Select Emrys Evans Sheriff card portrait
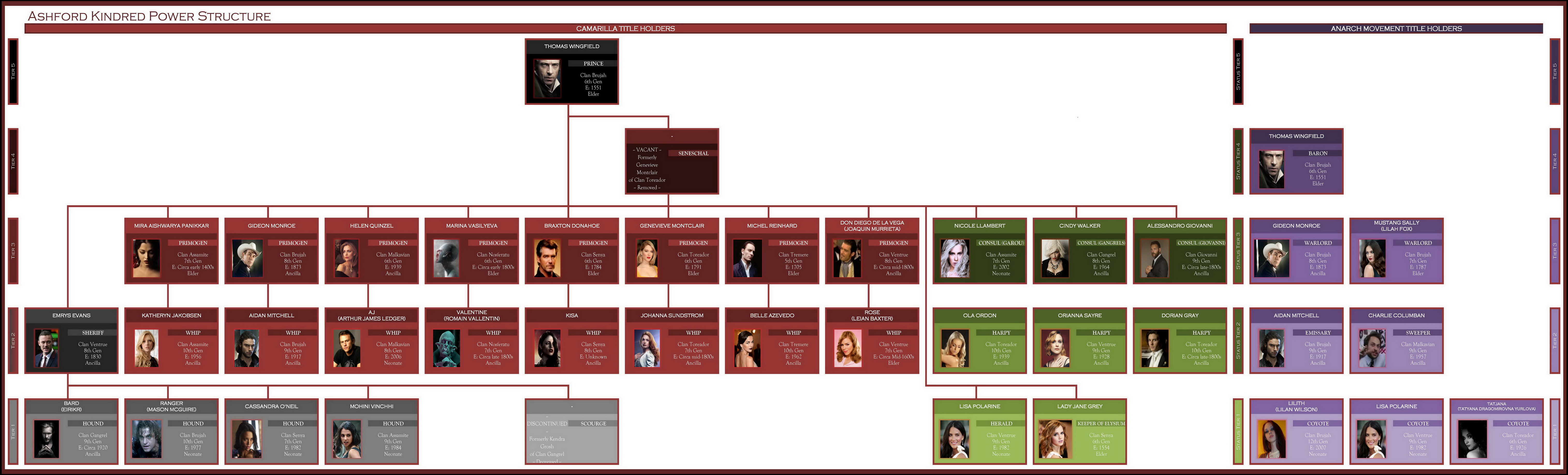The image size is (1568, 475). point(46,348)
